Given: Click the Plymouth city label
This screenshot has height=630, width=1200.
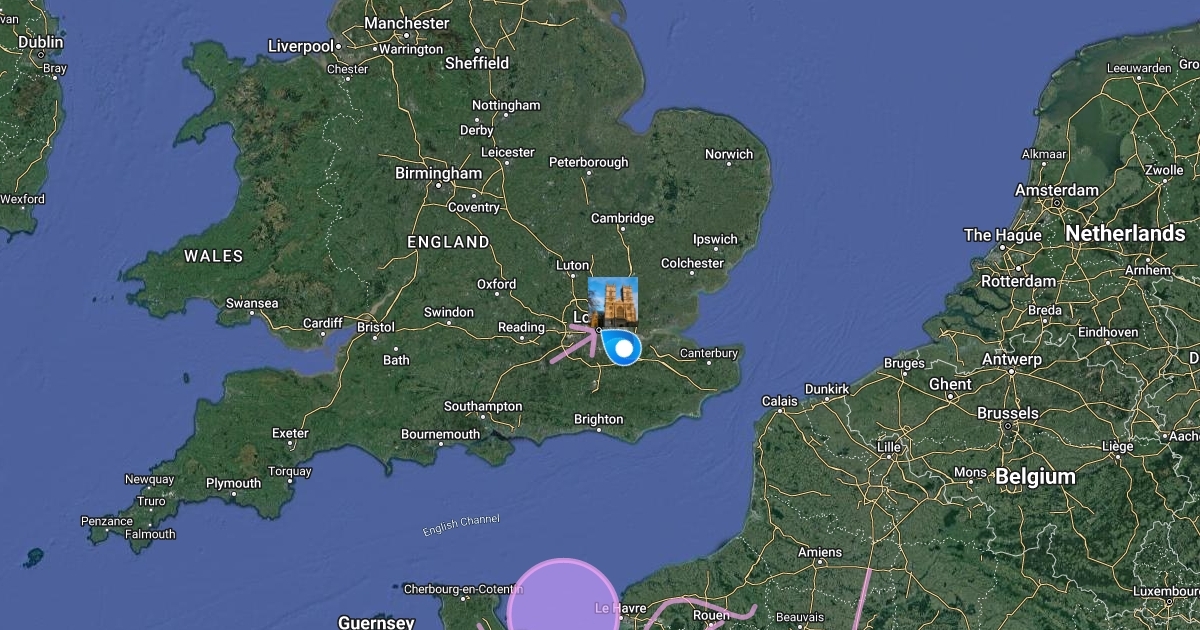Looking at the screenshot, I should coord(233,483).
